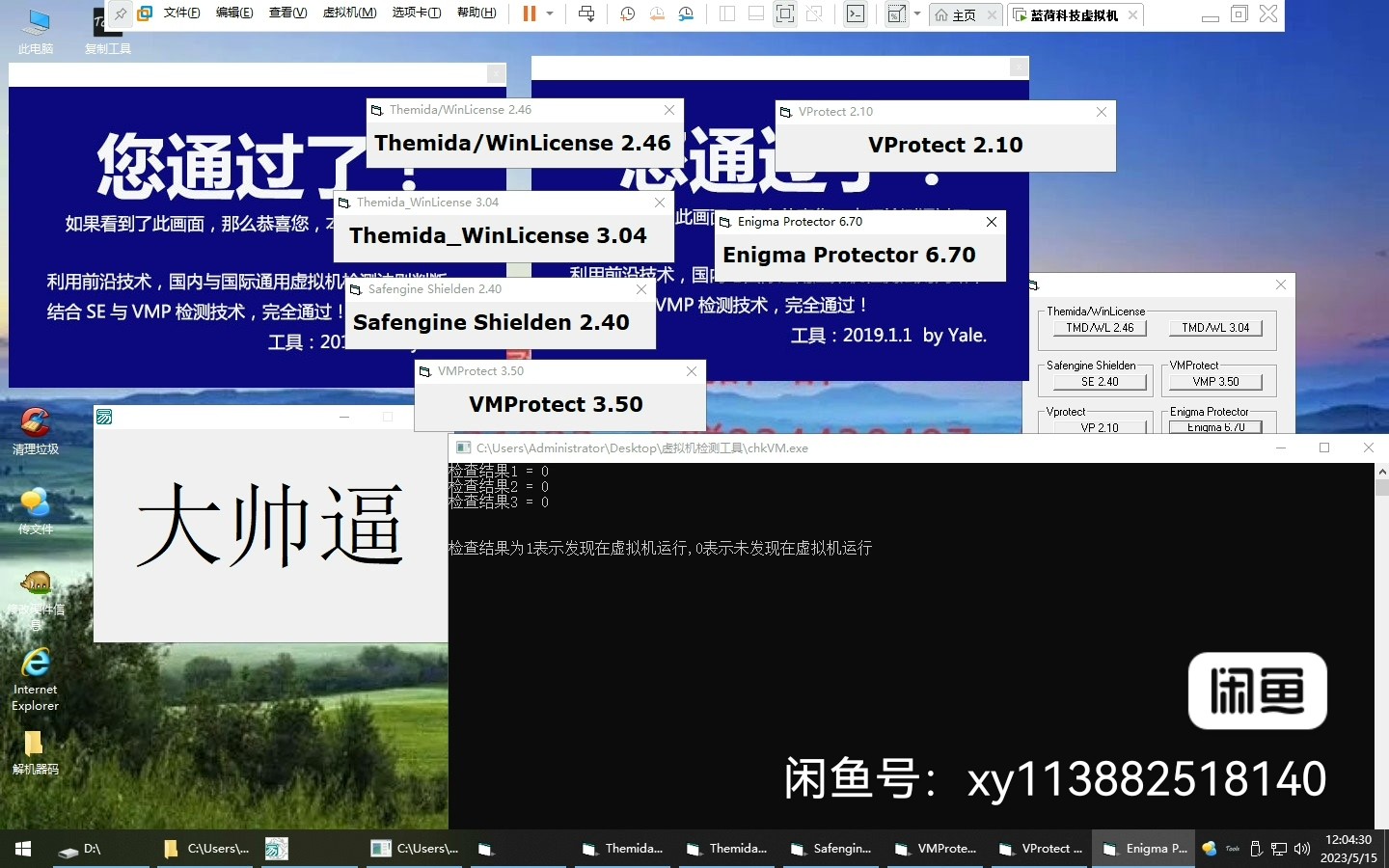Viewport: 1389px width, 868px height.
Task: Click the volume speaker tray icon
Action: [1302, 849]
